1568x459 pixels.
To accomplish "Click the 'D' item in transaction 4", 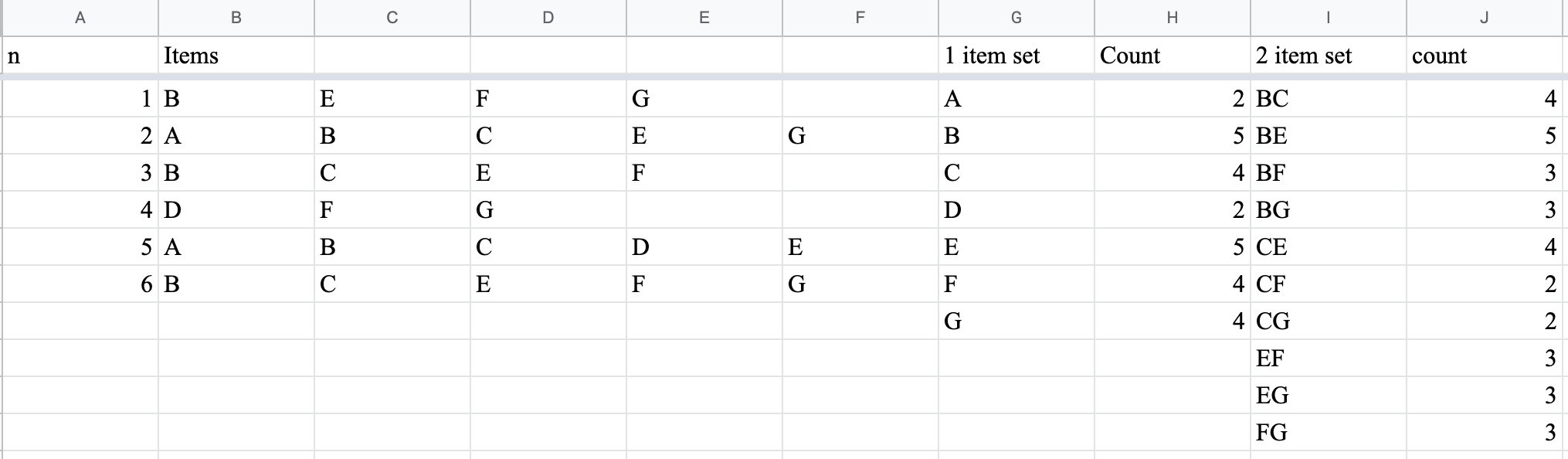I will click(236, 210).
